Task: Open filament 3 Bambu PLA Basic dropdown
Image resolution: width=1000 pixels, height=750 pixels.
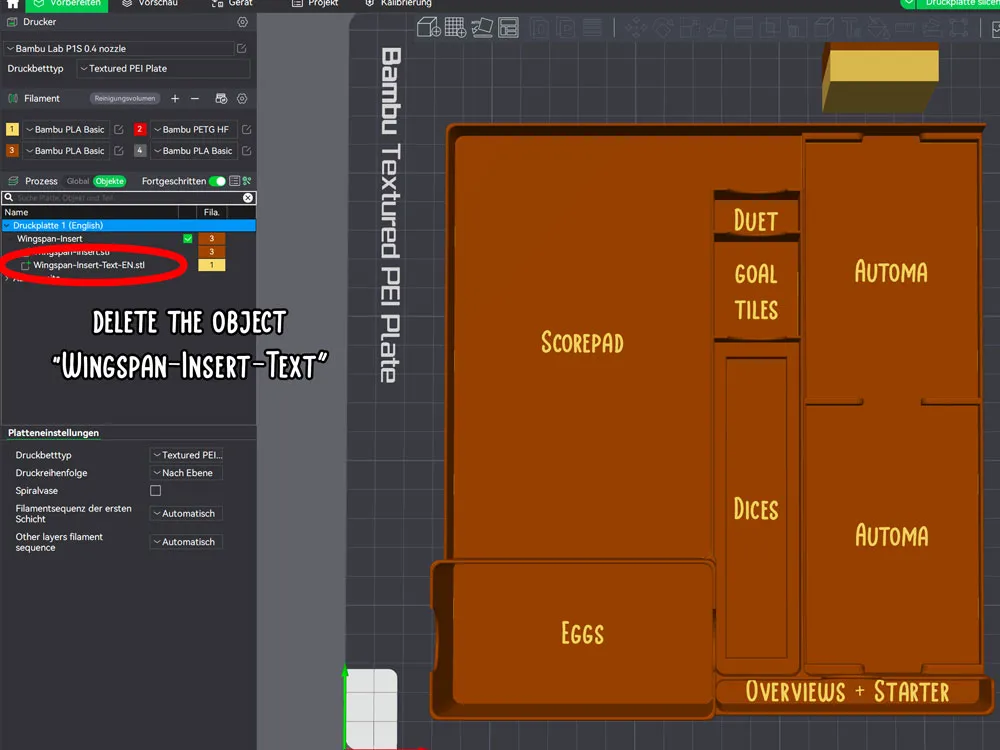Action: 66,151
